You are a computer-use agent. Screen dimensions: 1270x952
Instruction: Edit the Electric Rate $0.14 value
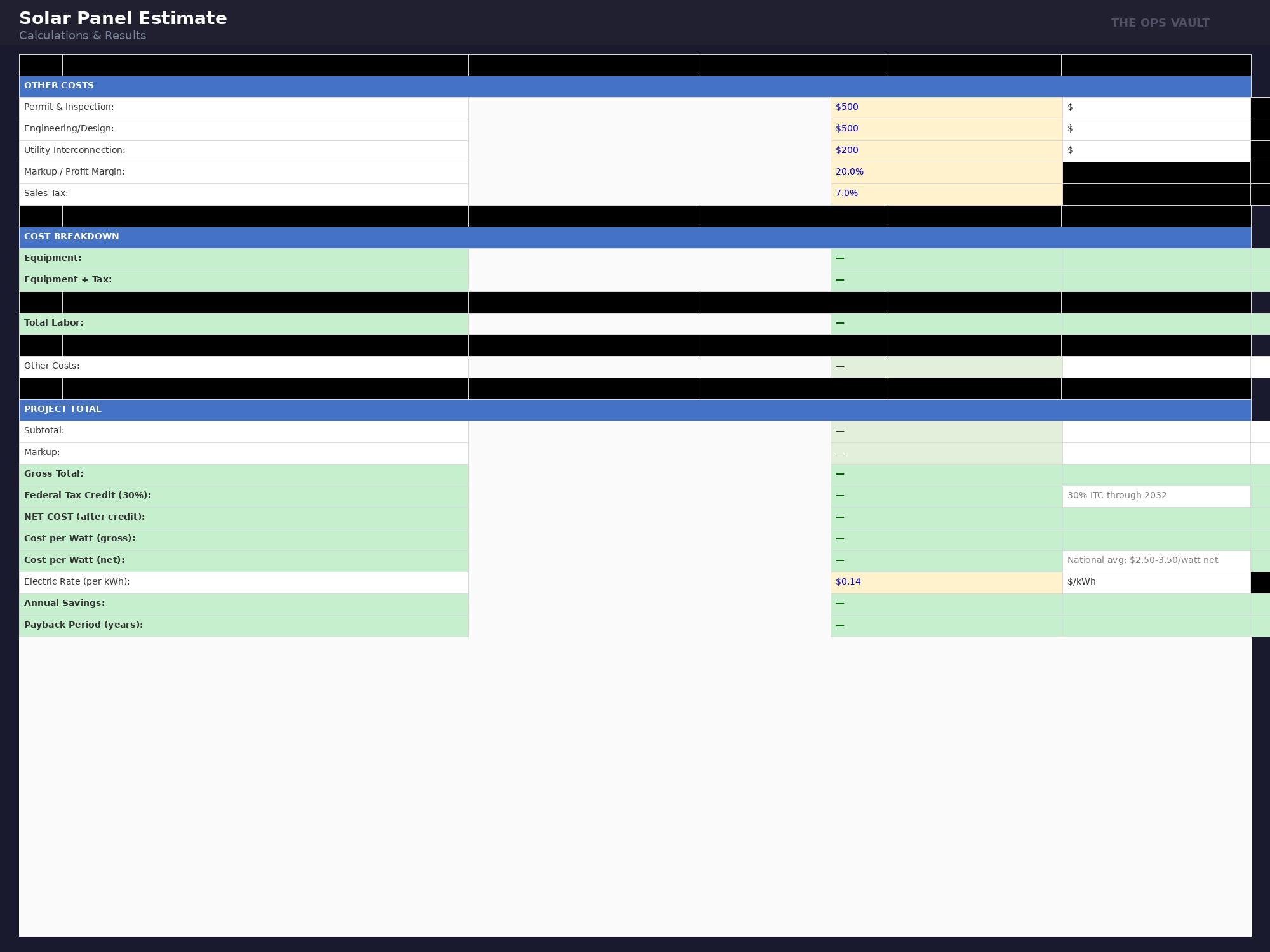point(946,583)
